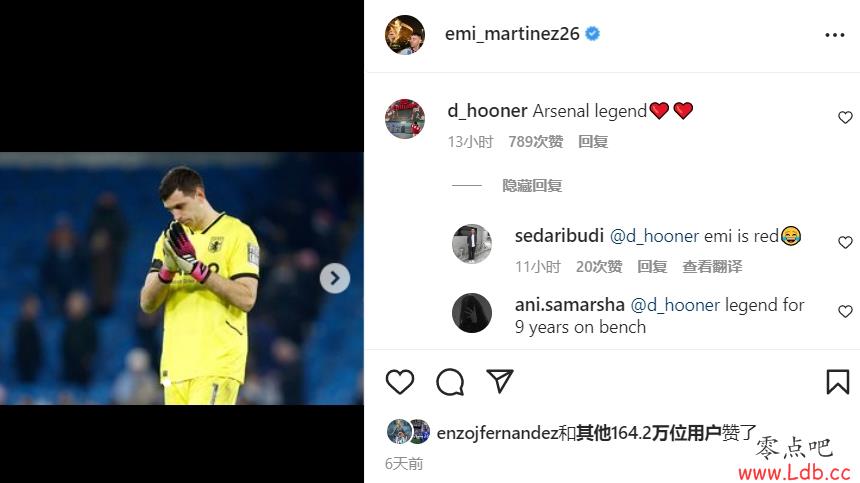860x483 pixels.
Task: Reply to sedaribudi's comment 回复
Action: point(652,266)
